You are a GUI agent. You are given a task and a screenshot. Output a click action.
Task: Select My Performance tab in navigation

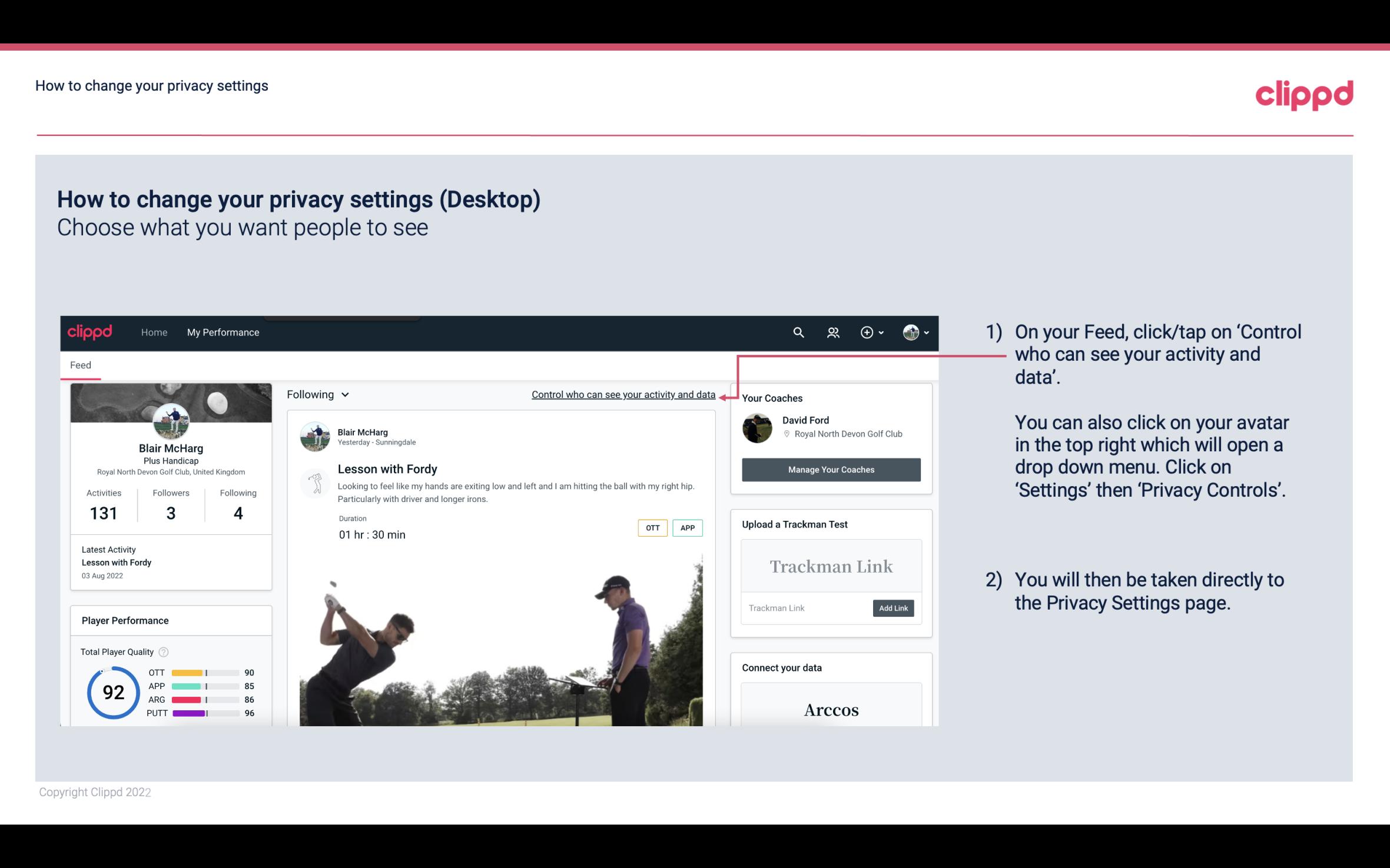[223, 331]
